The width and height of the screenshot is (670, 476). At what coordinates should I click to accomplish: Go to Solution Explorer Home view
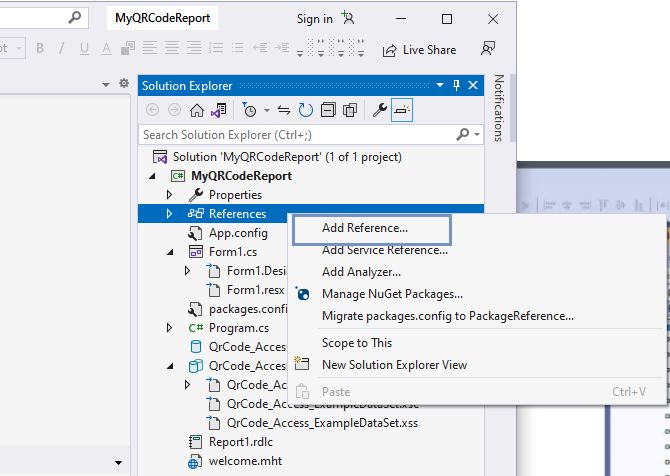coord(197,110)
